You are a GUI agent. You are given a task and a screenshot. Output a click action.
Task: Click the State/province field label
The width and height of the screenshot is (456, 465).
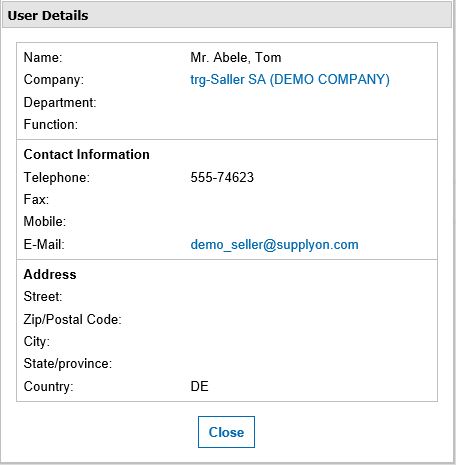(x=68, y=364)
